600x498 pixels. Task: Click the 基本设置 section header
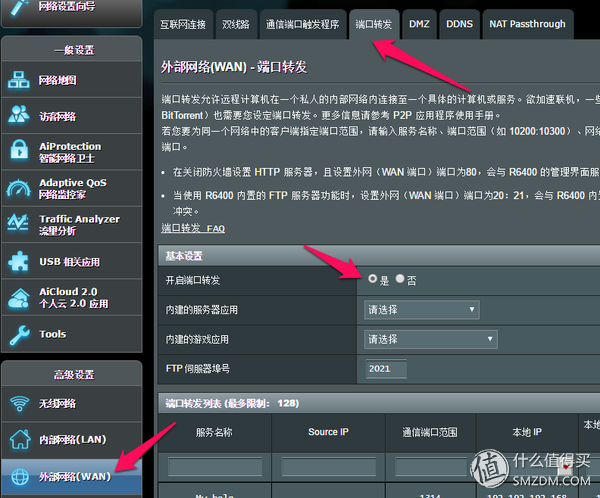379,256
